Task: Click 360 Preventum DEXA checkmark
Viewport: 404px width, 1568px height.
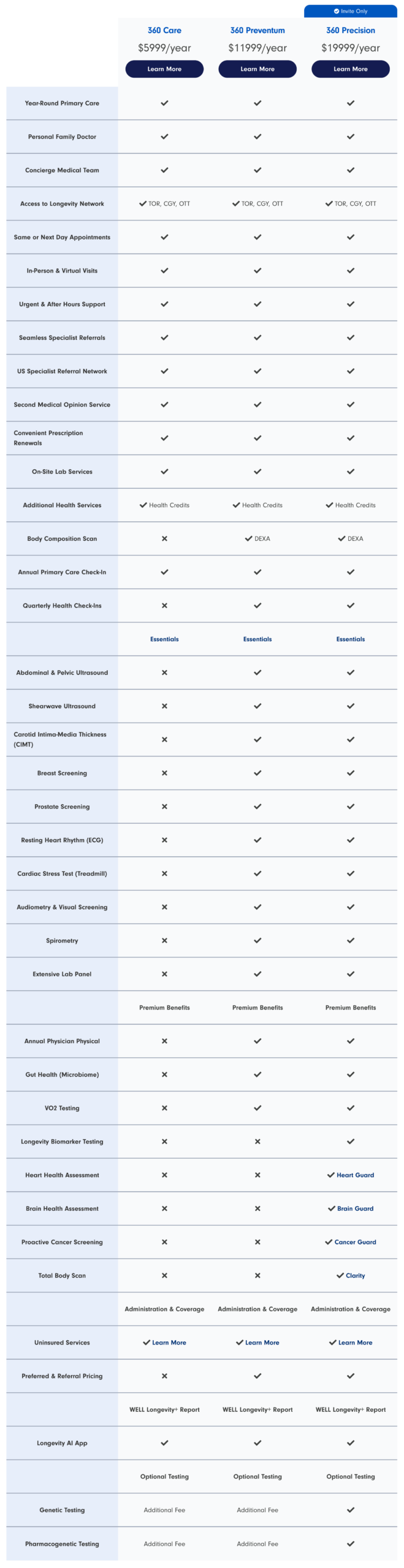Action: pos(249,539)
